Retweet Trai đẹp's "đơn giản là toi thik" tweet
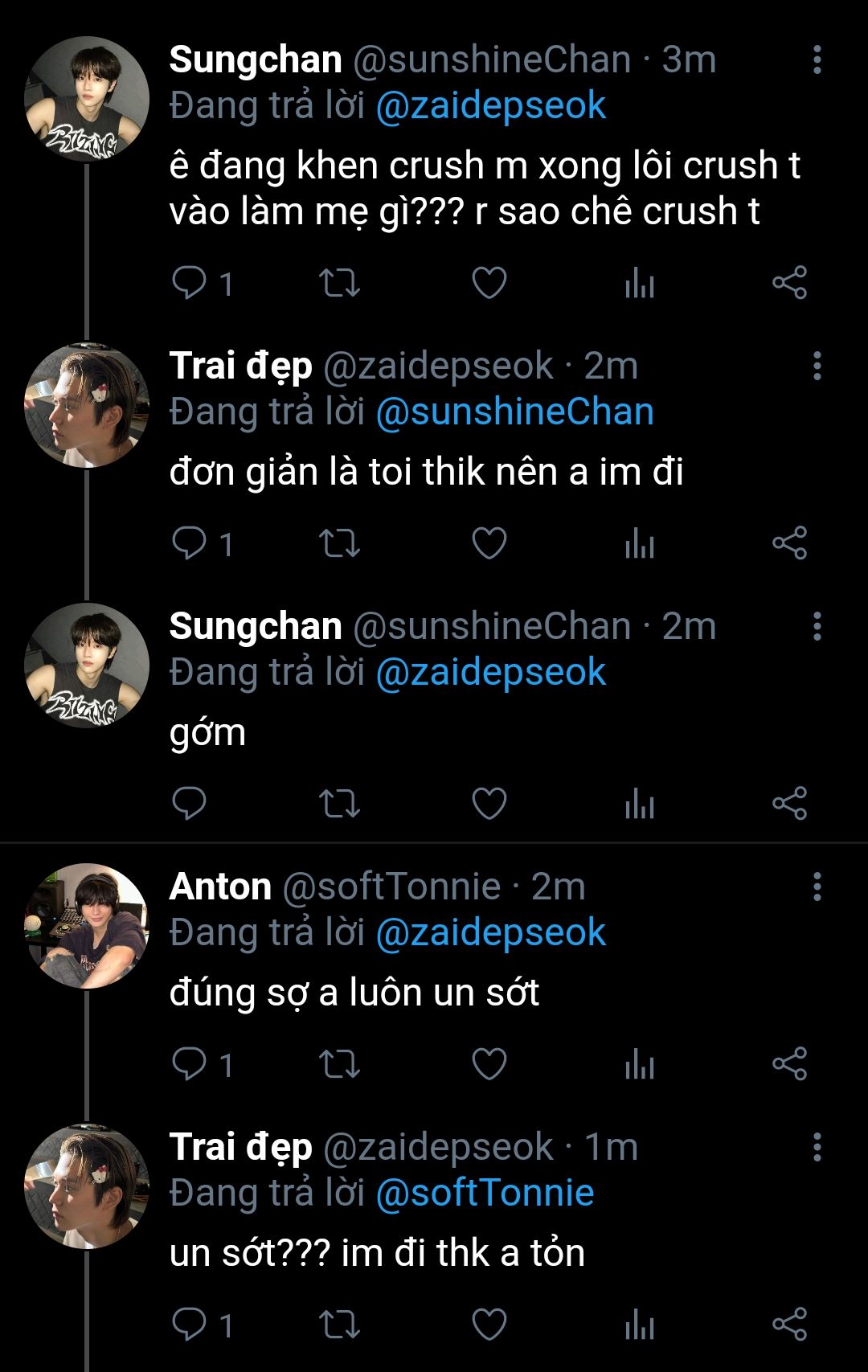The height and width of the screenshot is (1372, 868). point(339,543)
